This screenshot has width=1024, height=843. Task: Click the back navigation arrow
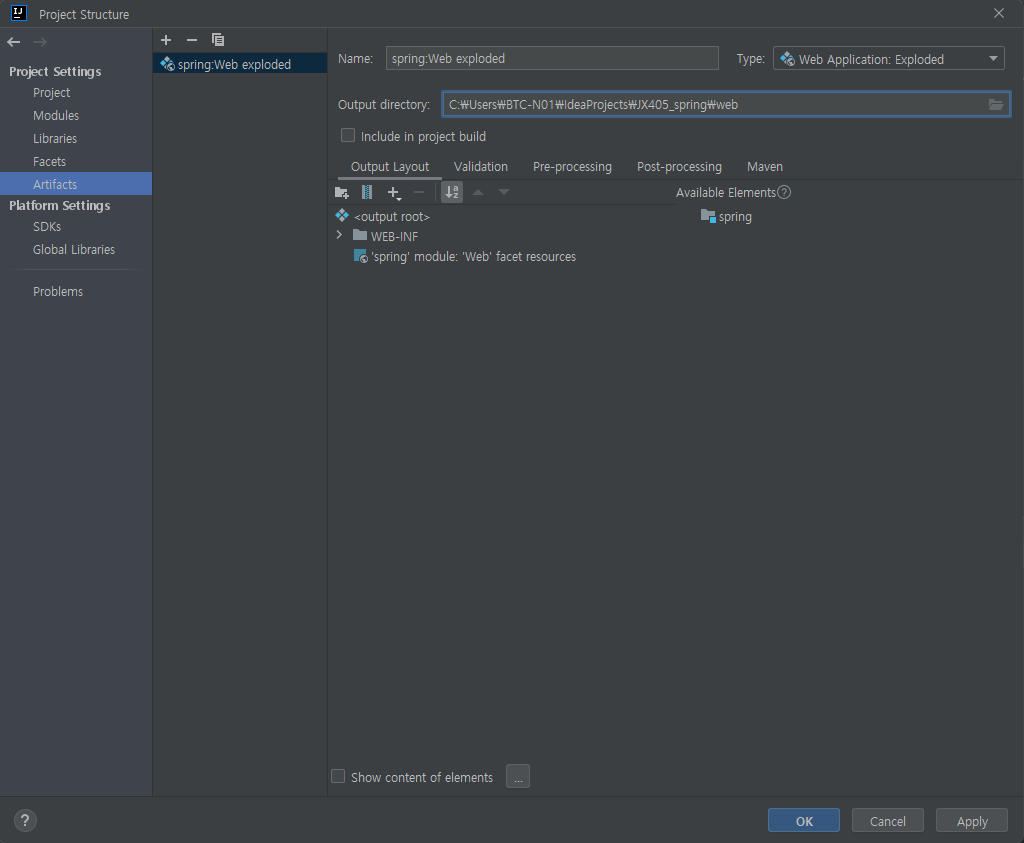(x=14, y=42)
